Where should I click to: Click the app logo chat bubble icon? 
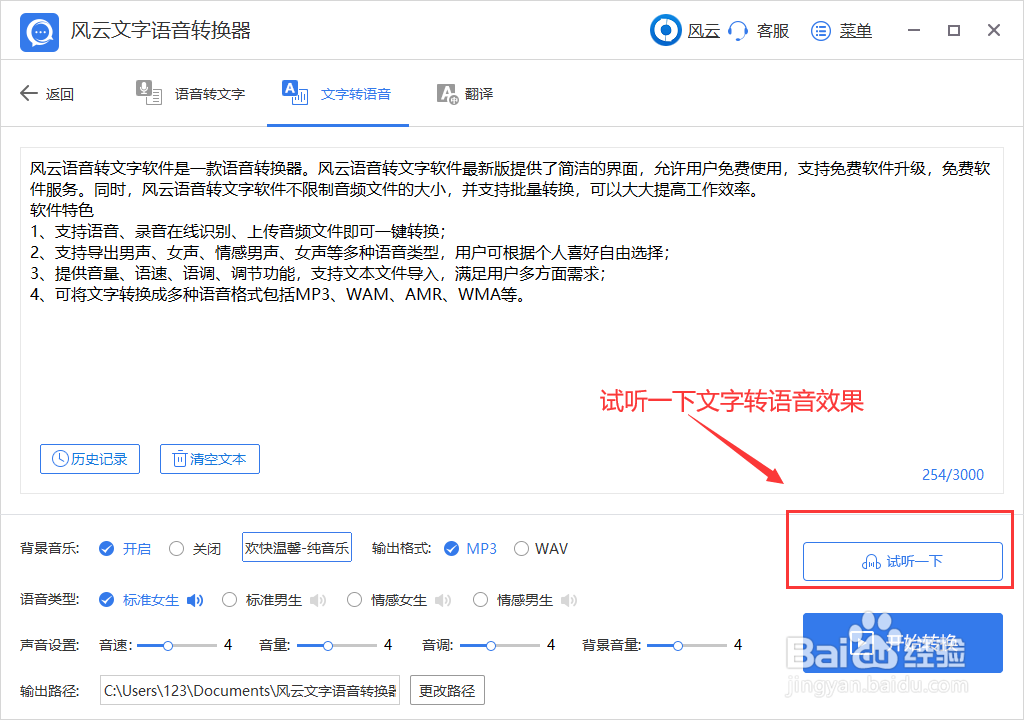point(39,31)
